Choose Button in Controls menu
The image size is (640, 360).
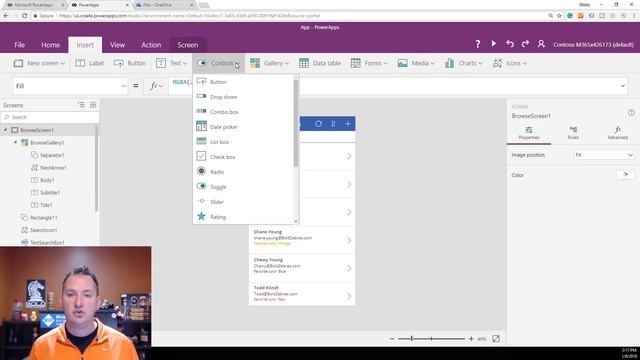(243, 82)
